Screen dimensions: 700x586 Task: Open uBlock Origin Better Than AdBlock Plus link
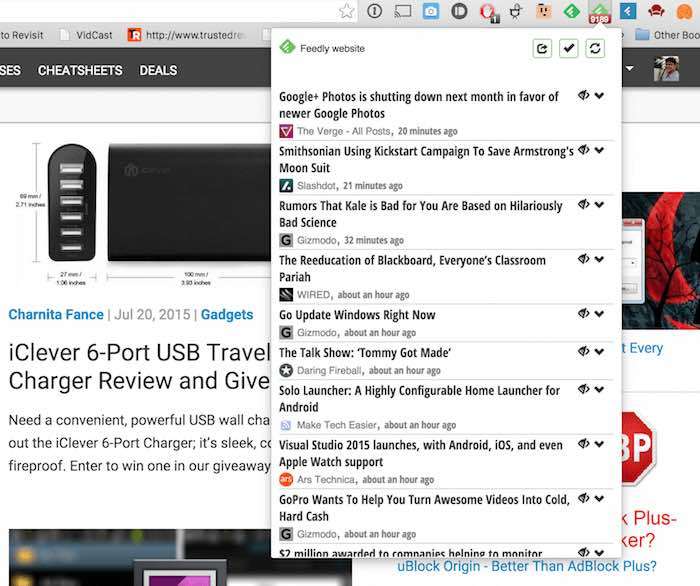[x=527, y=566]
